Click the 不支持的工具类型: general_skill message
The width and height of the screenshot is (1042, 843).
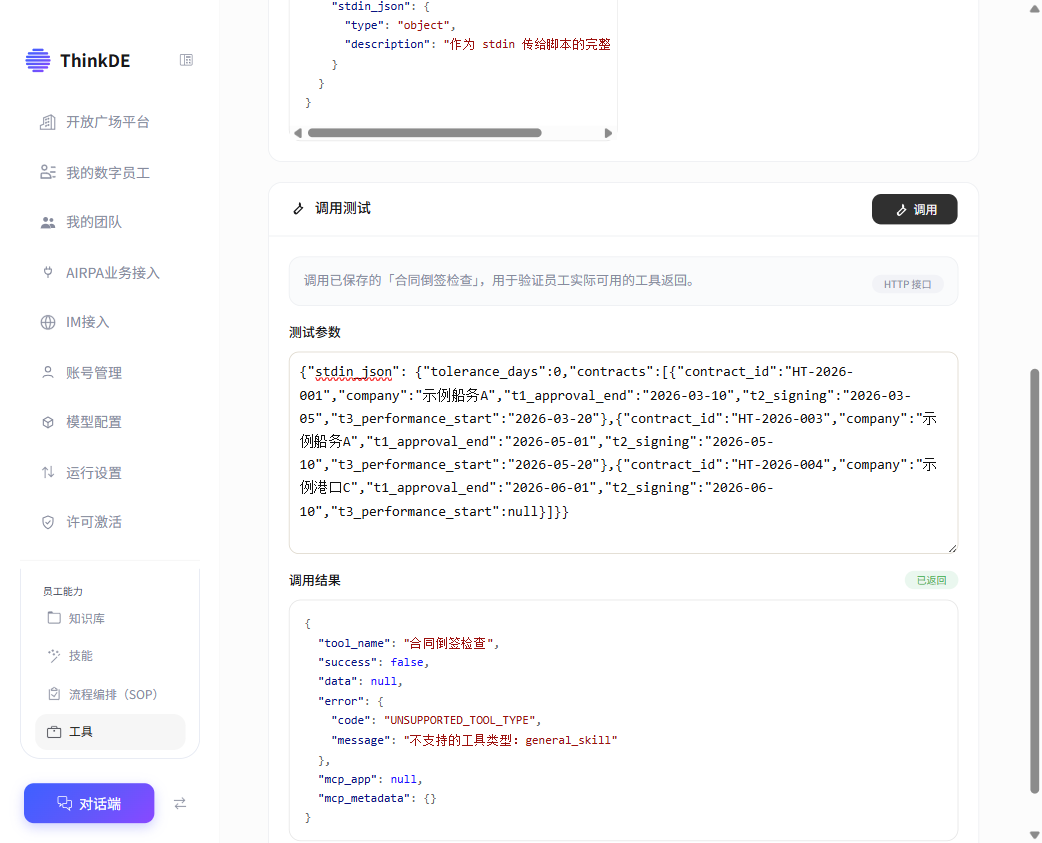coord(511,740)
